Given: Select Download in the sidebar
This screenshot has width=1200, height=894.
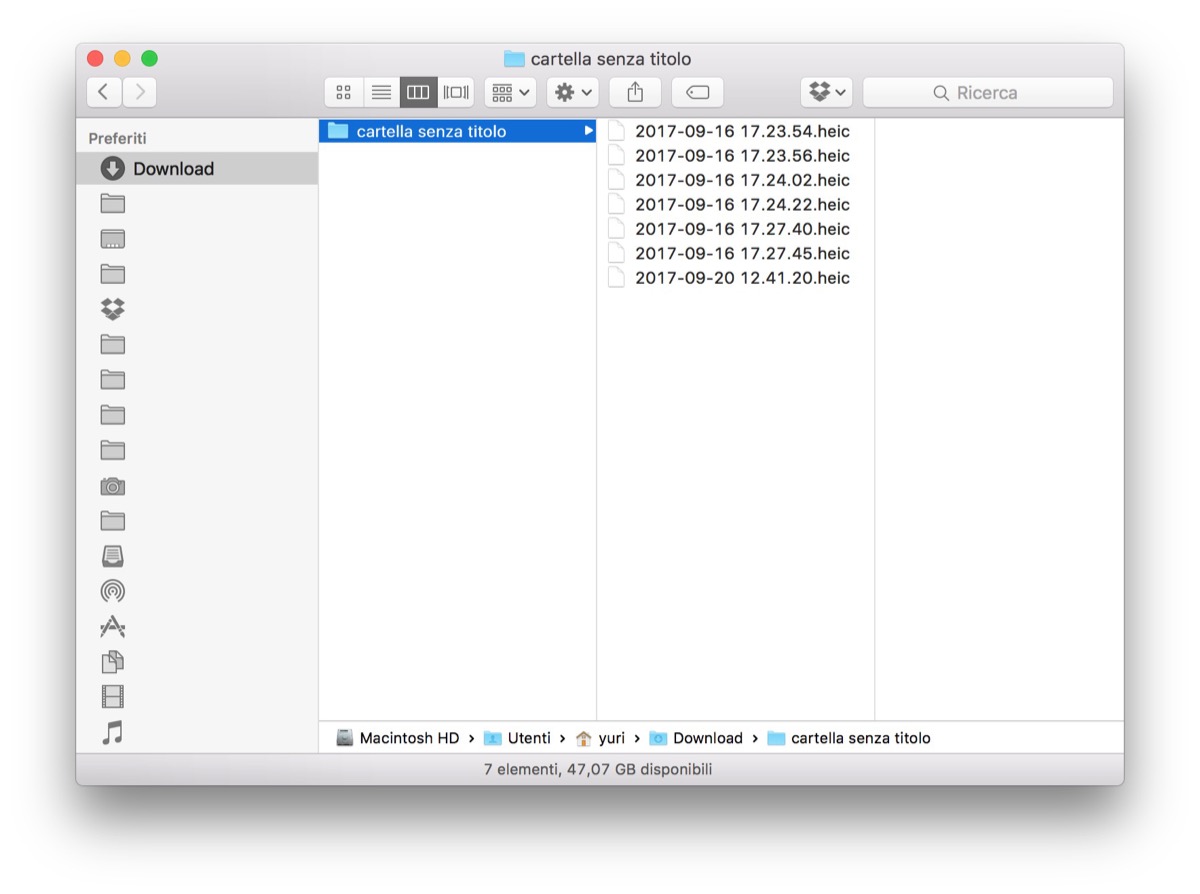Looking at the screenshot, I should coord(197,168).
